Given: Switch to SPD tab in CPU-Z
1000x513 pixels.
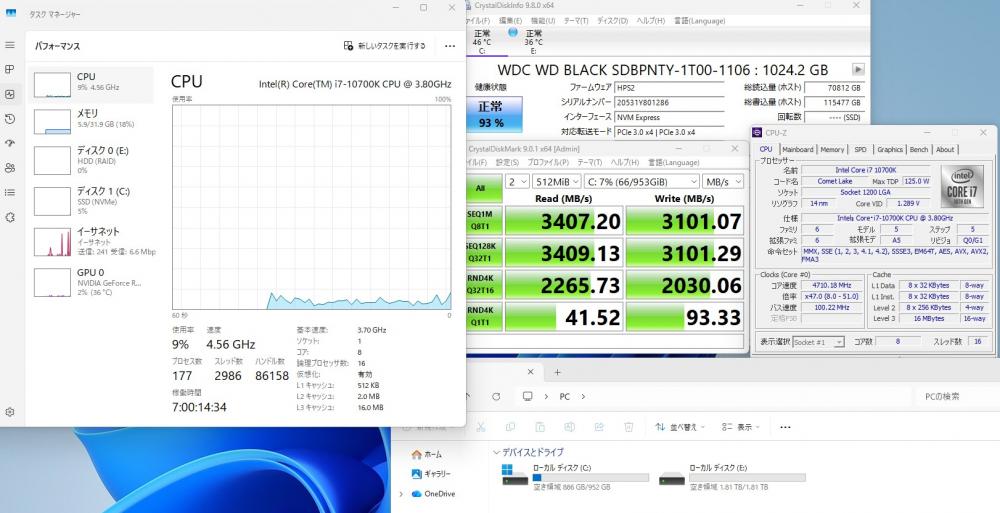Looking at the screenshot, I should point(860,149).
